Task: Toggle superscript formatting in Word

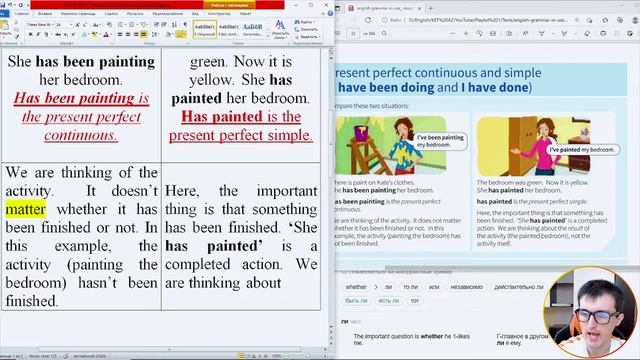Action: tap(73, 34)
